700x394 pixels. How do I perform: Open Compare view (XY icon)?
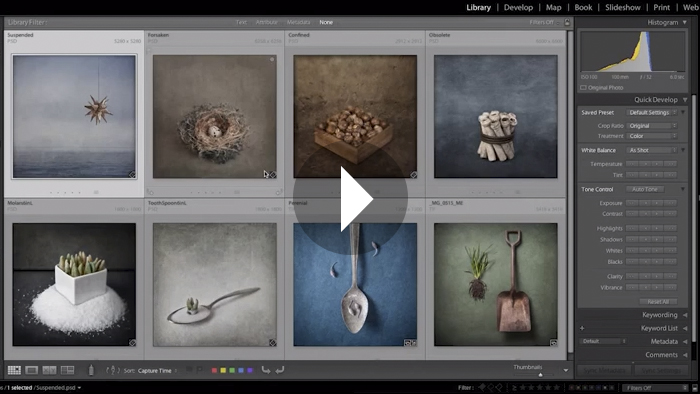coord(50,370)
